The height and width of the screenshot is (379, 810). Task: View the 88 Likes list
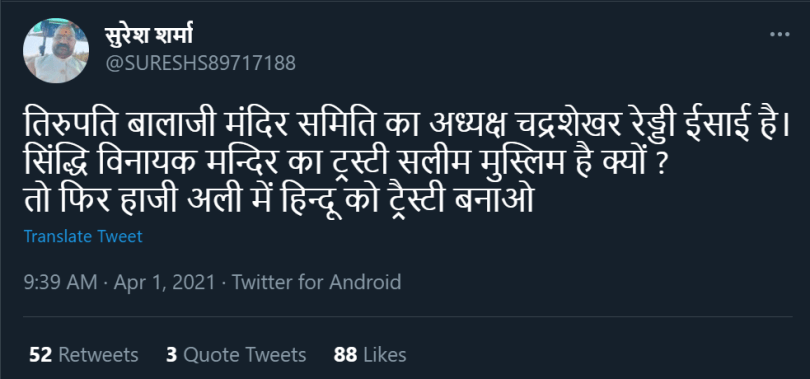[370, 355]
